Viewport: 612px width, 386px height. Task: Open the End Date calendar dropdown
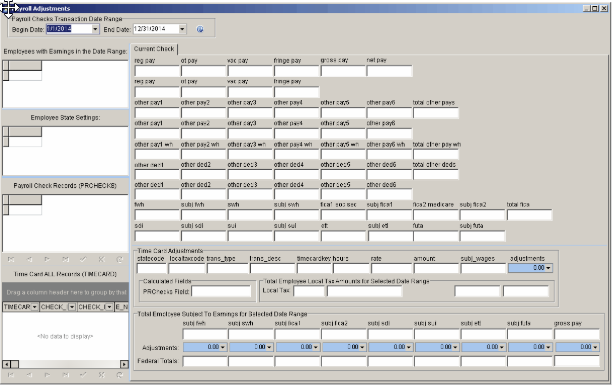pyautogui.click(x=182, y=29)
